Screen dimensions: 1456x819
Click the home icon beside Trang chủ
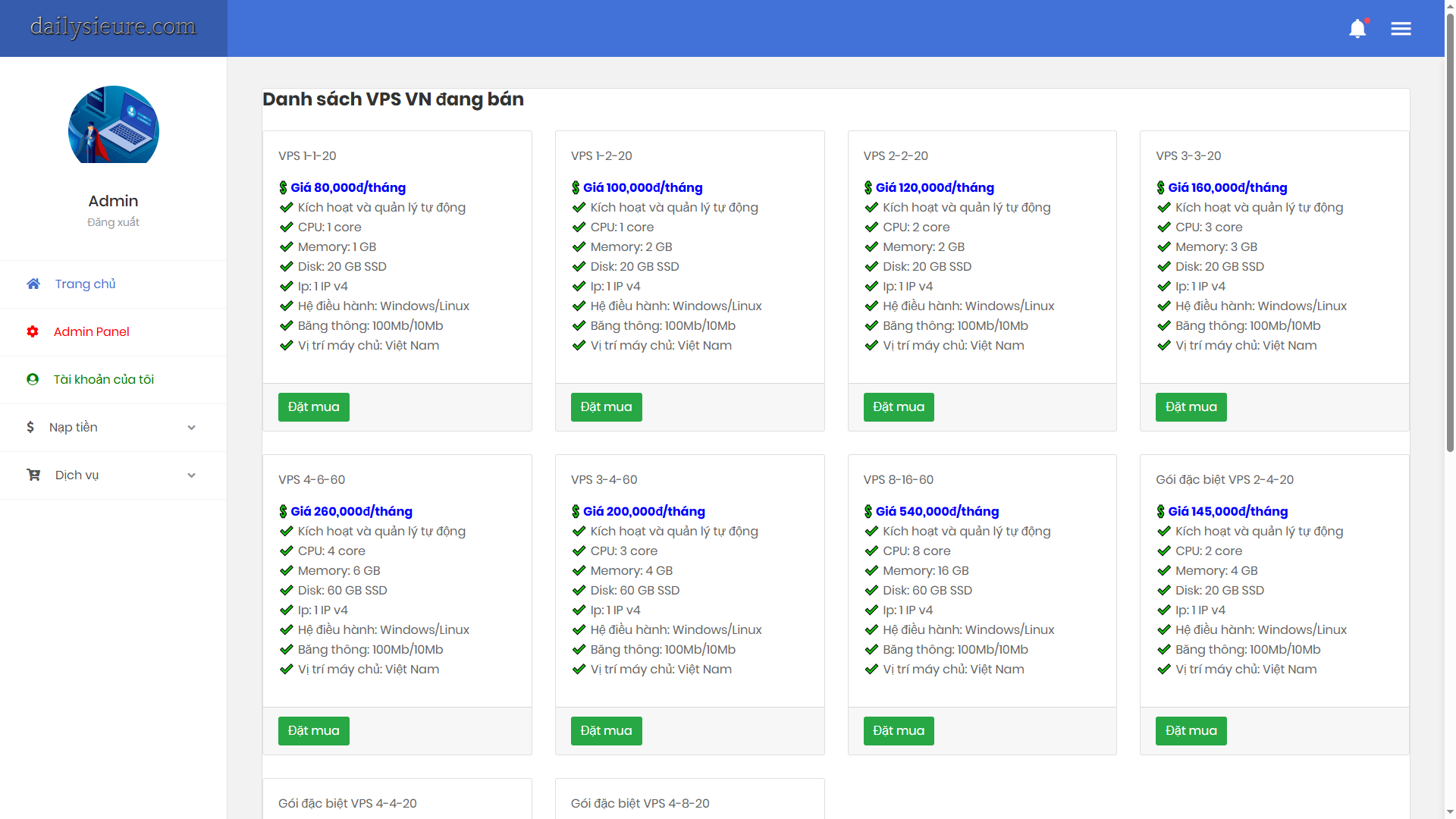click(33, 284)
